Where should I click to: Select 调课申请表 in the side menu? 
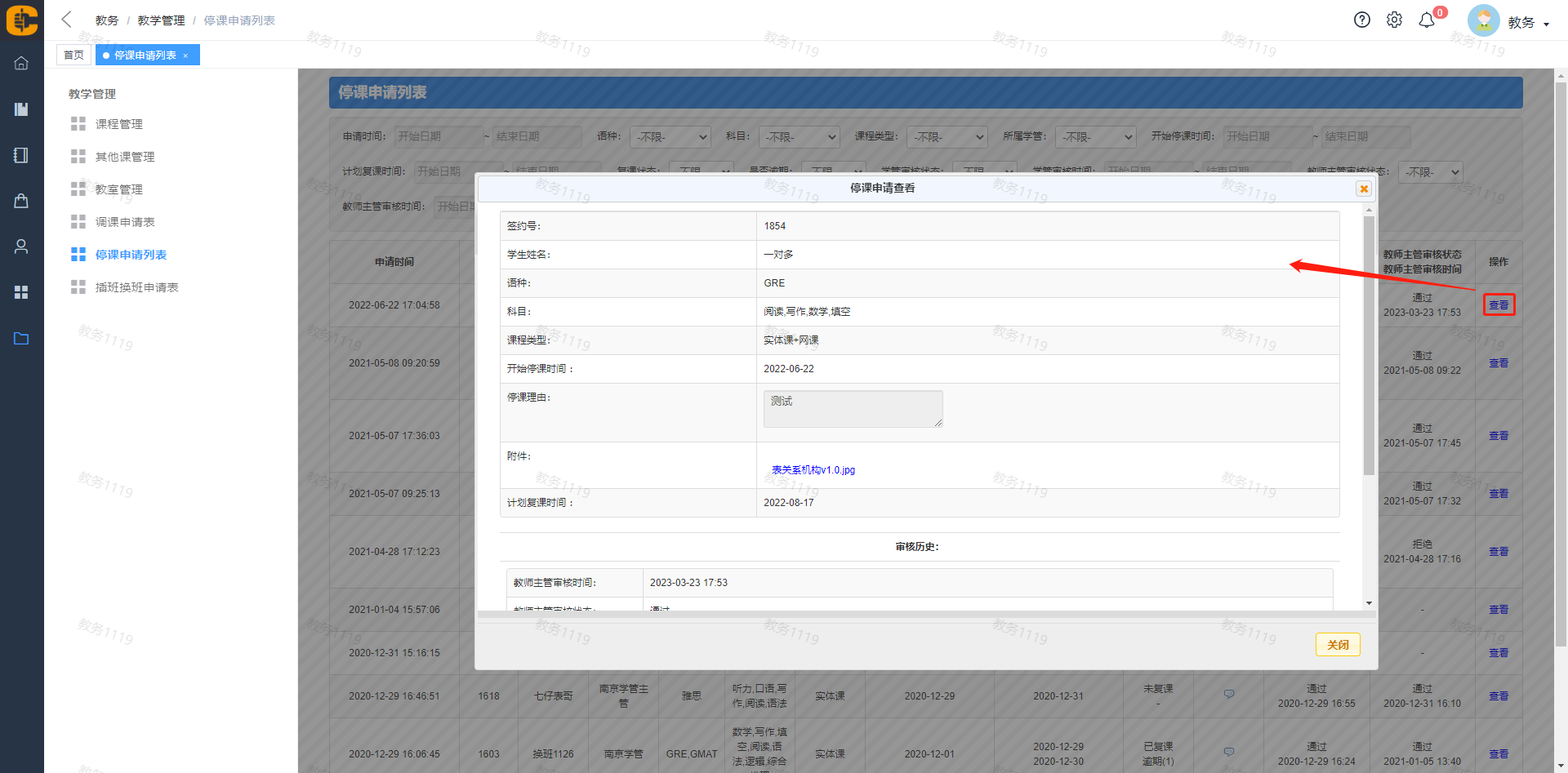tap(124, 222)
